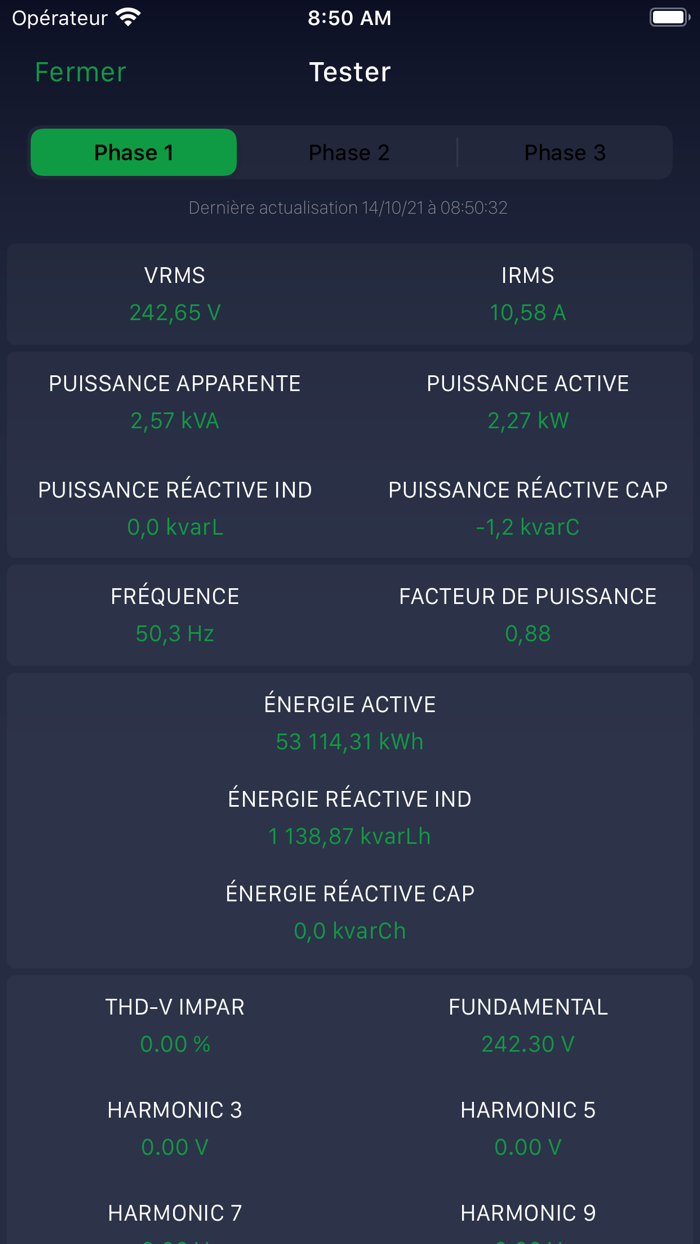Screen dimensions: 700x1244
Task: Tap the THD-V IMPAR percentage
Action: click(x=175, y=1044)
